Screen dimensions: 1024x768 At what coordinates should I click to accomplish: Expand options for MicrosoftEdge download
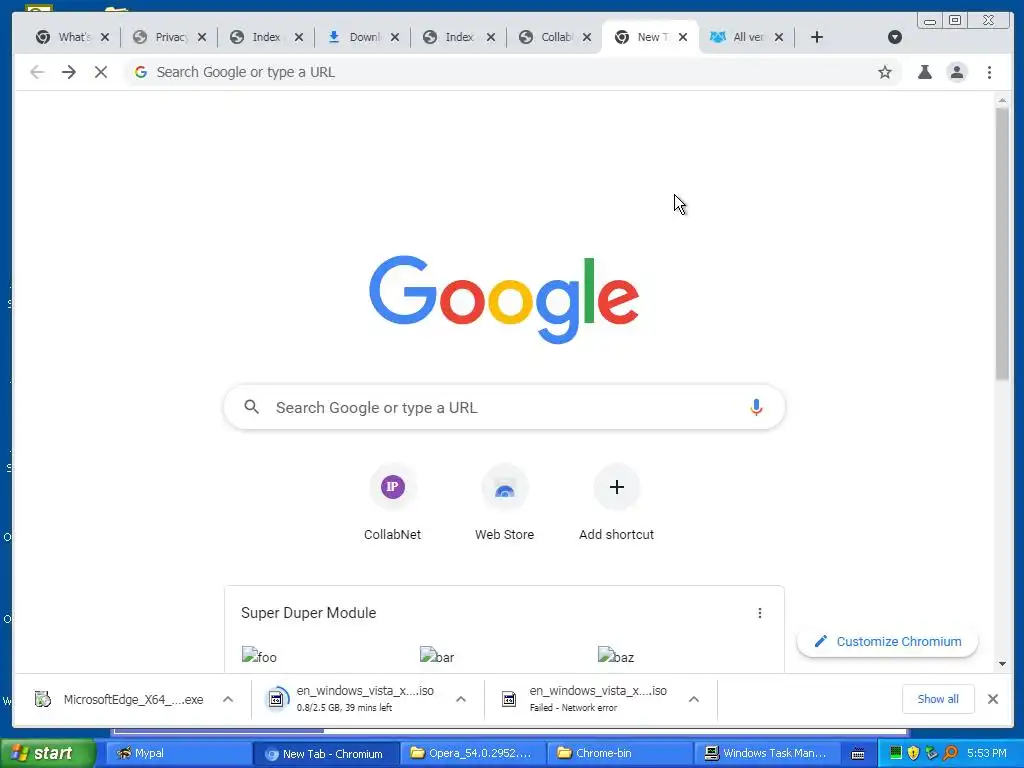(x=228, y=699)
